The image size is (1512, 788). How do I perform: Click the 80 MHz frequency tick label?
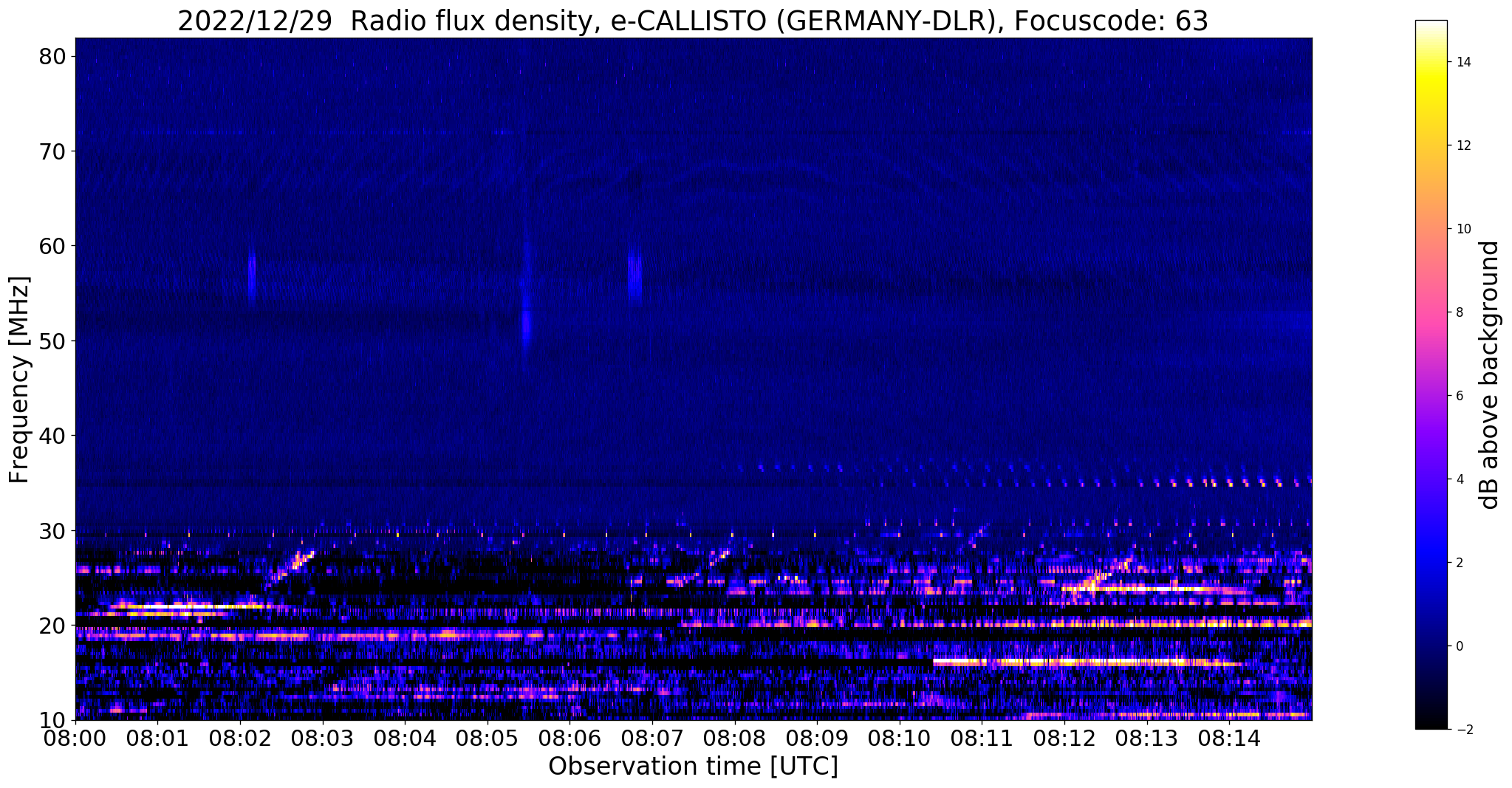tap(52, 56)
